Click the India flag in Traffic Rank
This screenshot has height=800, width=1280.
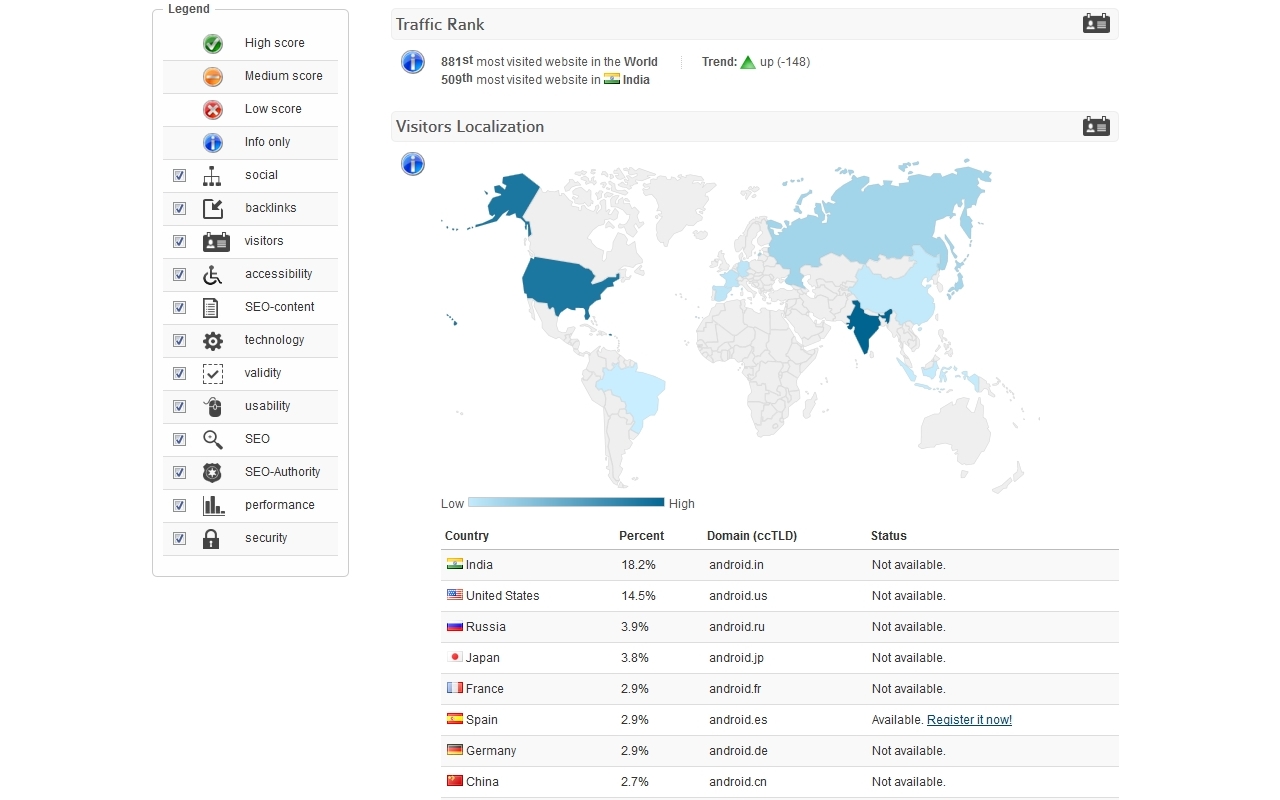(x=612, y=79)
